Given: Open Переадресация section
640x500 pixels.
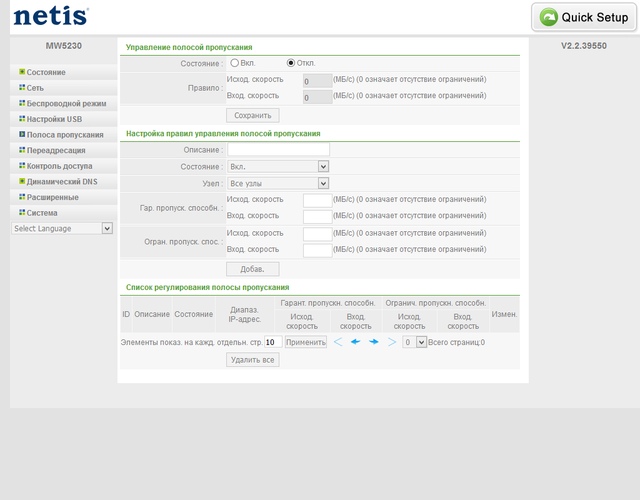Looking at the screenshot, I should tap(56, 150).
